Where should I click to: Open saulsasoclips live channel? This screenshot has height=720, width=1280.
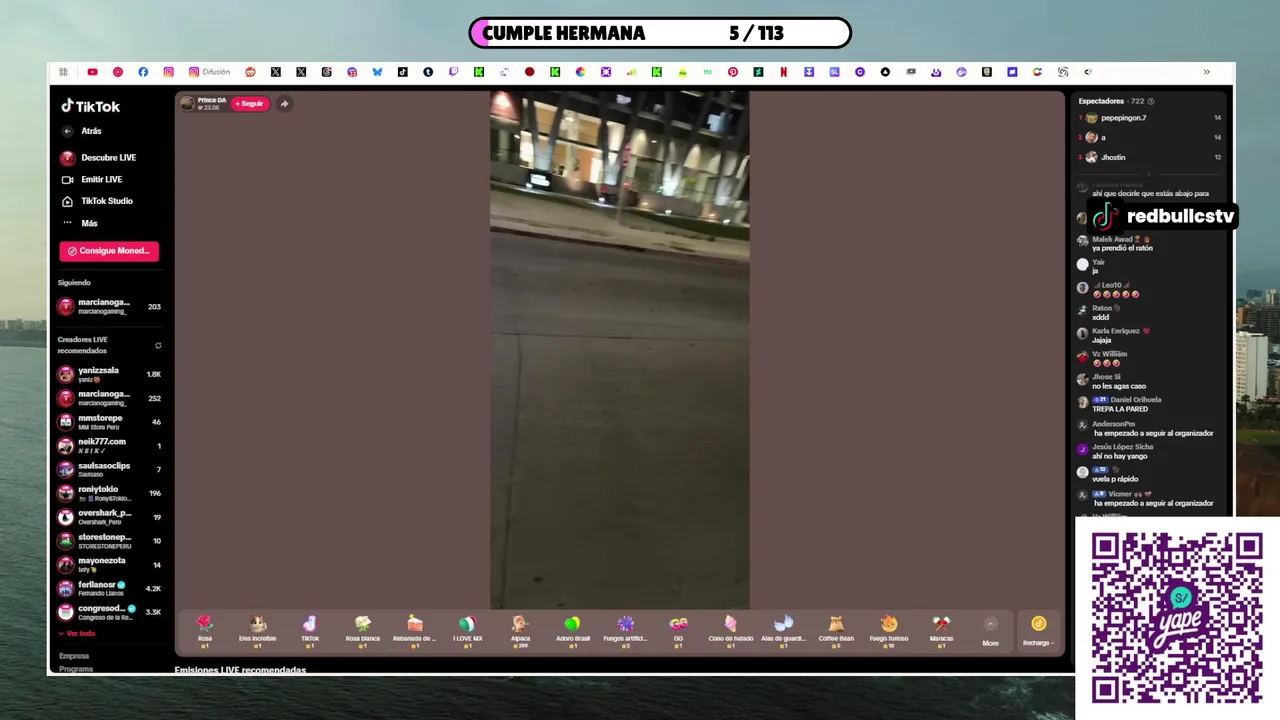tap(110, 470)
